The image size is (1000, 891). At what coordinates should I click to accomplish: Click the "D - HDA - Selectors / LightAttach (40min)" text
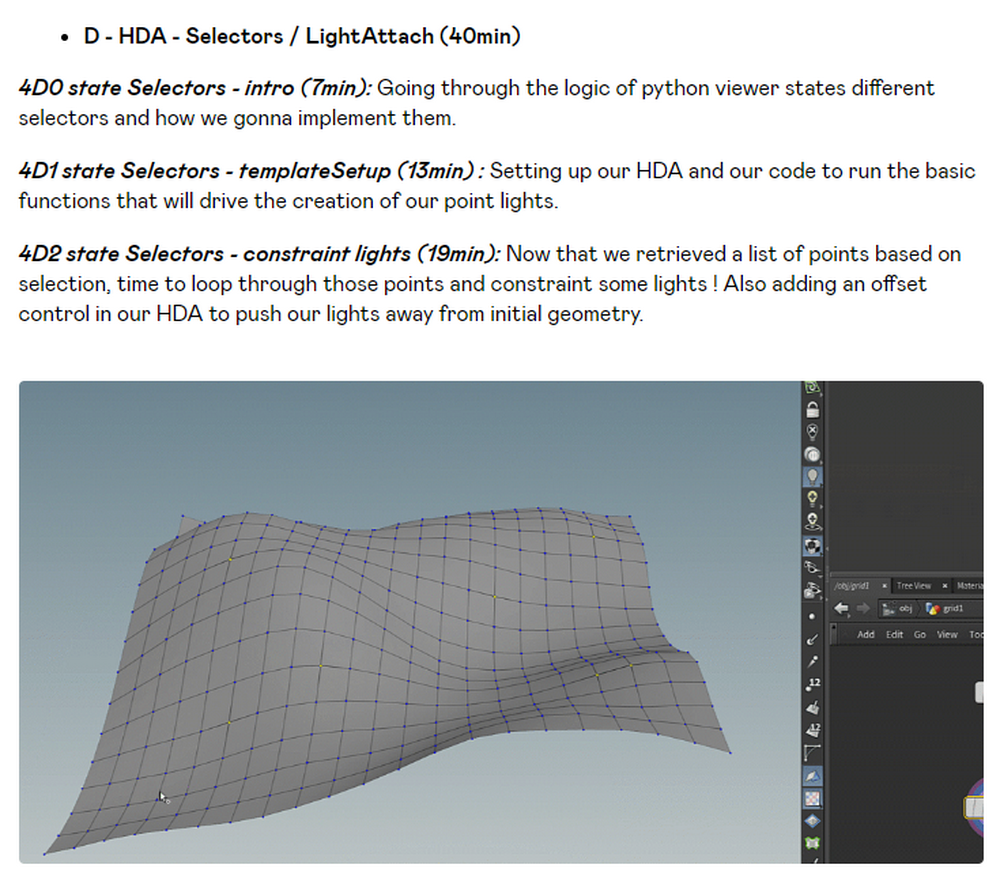point(302,36)
